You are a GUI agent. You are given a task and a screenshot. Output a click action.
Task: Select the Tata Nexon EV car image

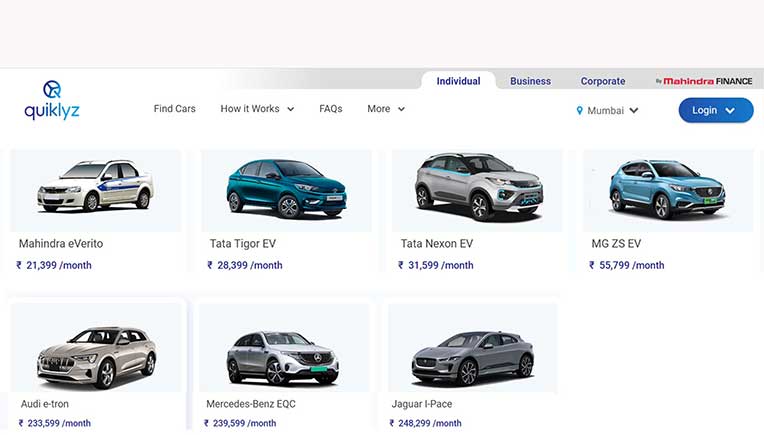[x=479, y=186]
